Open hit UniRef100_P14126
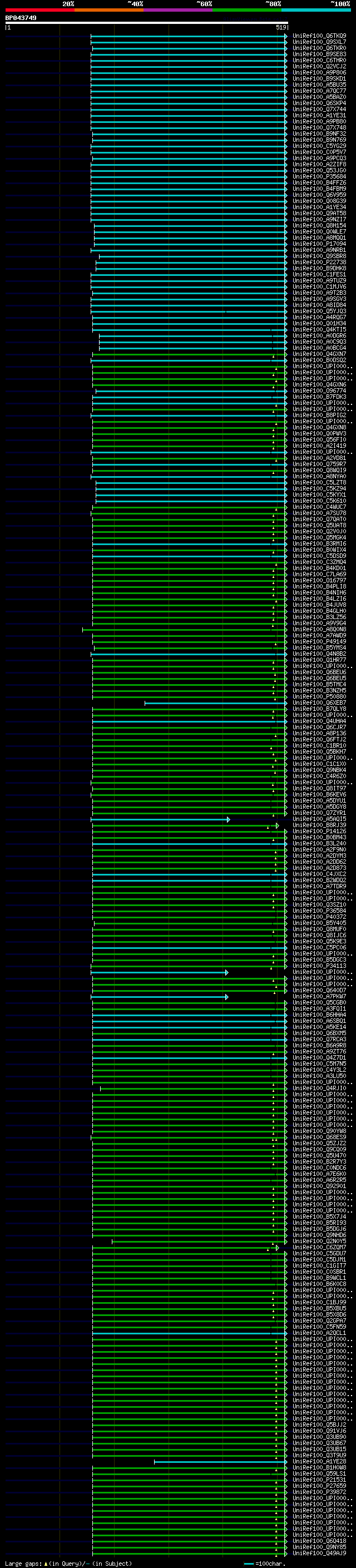 pyautogui.click(x=319, y=832)
